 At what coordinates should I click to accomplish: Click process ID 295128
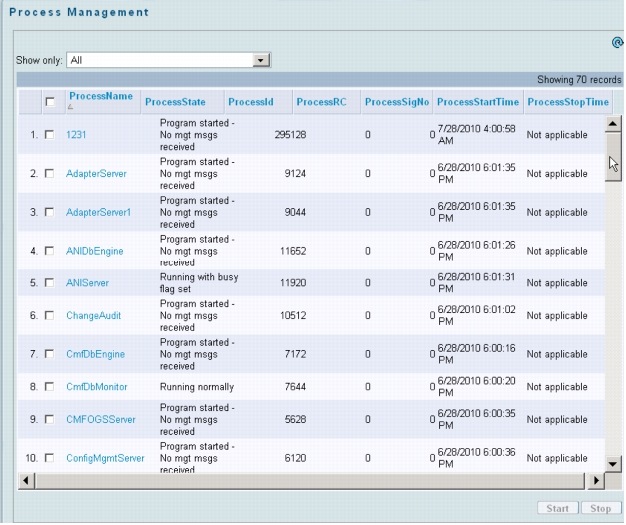point(290,135)
